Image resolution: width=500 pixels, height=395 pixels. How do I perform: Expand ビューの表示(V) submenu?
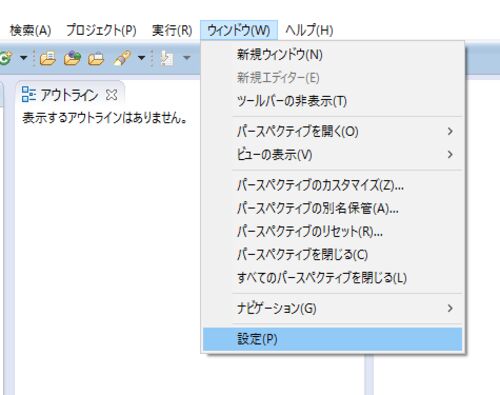[x=332, y=155]
